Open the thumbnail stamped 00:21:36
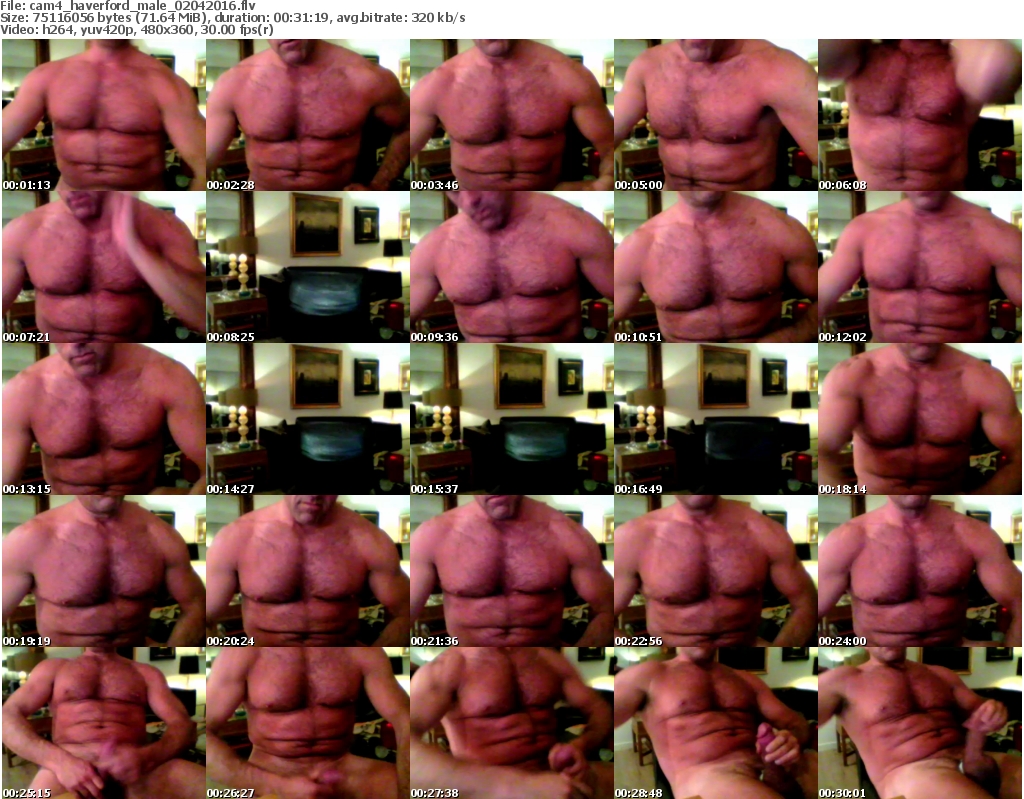 [x=512, y=571]
